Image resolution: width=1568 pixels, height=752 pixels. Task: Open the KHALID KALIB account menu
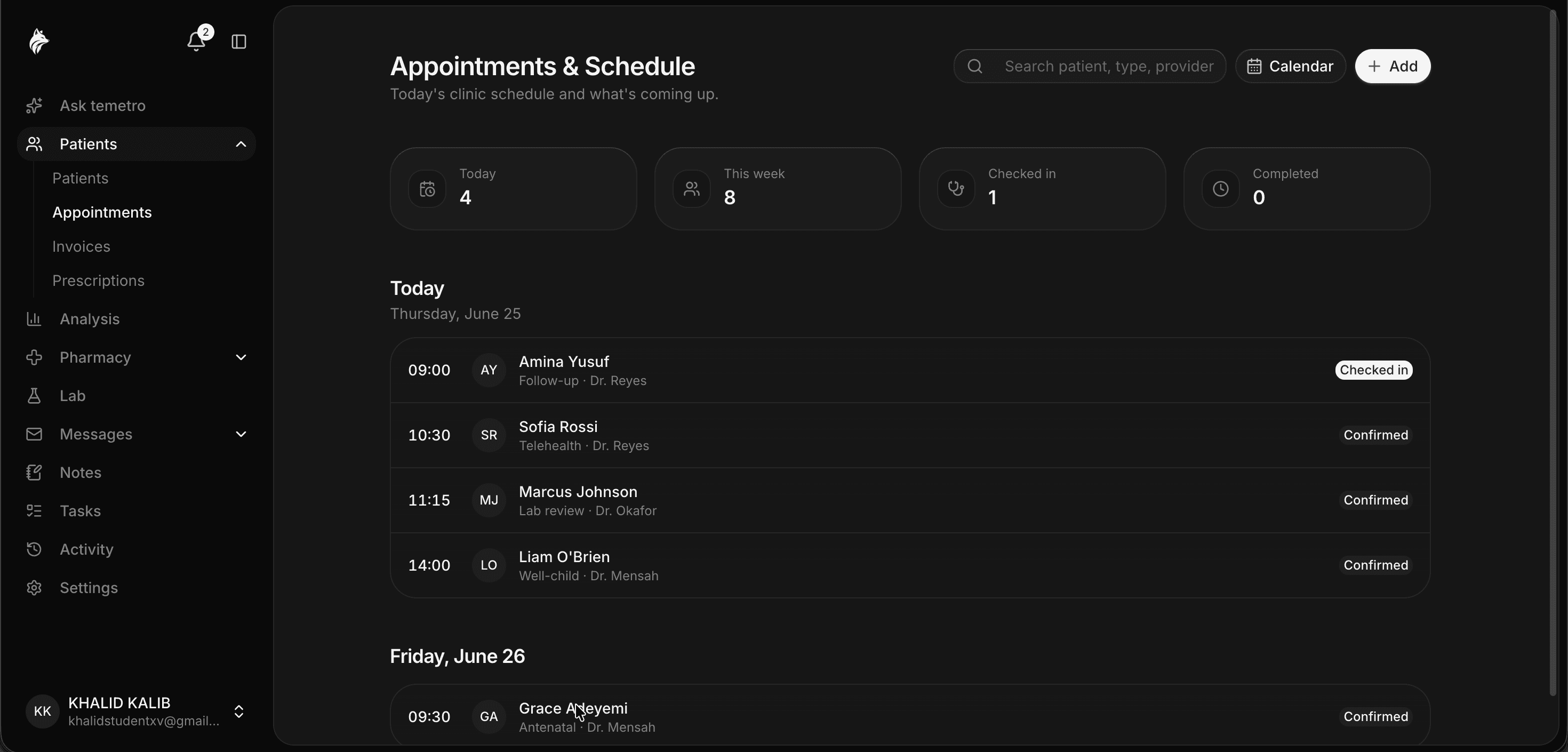tap(137, 711)
